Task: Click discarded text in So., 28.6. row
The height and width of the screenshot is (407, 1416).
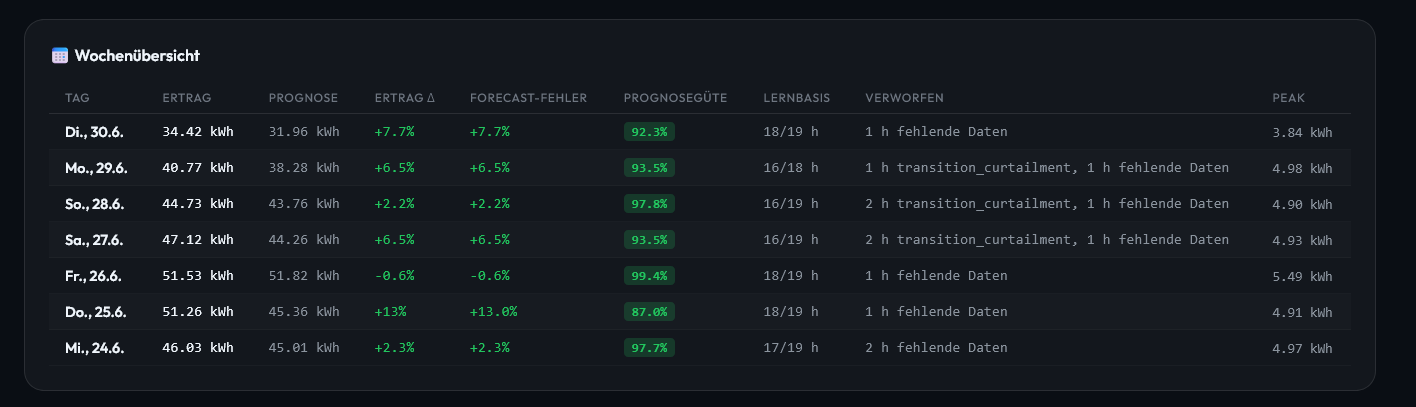Action: (x=1047, y=204)
